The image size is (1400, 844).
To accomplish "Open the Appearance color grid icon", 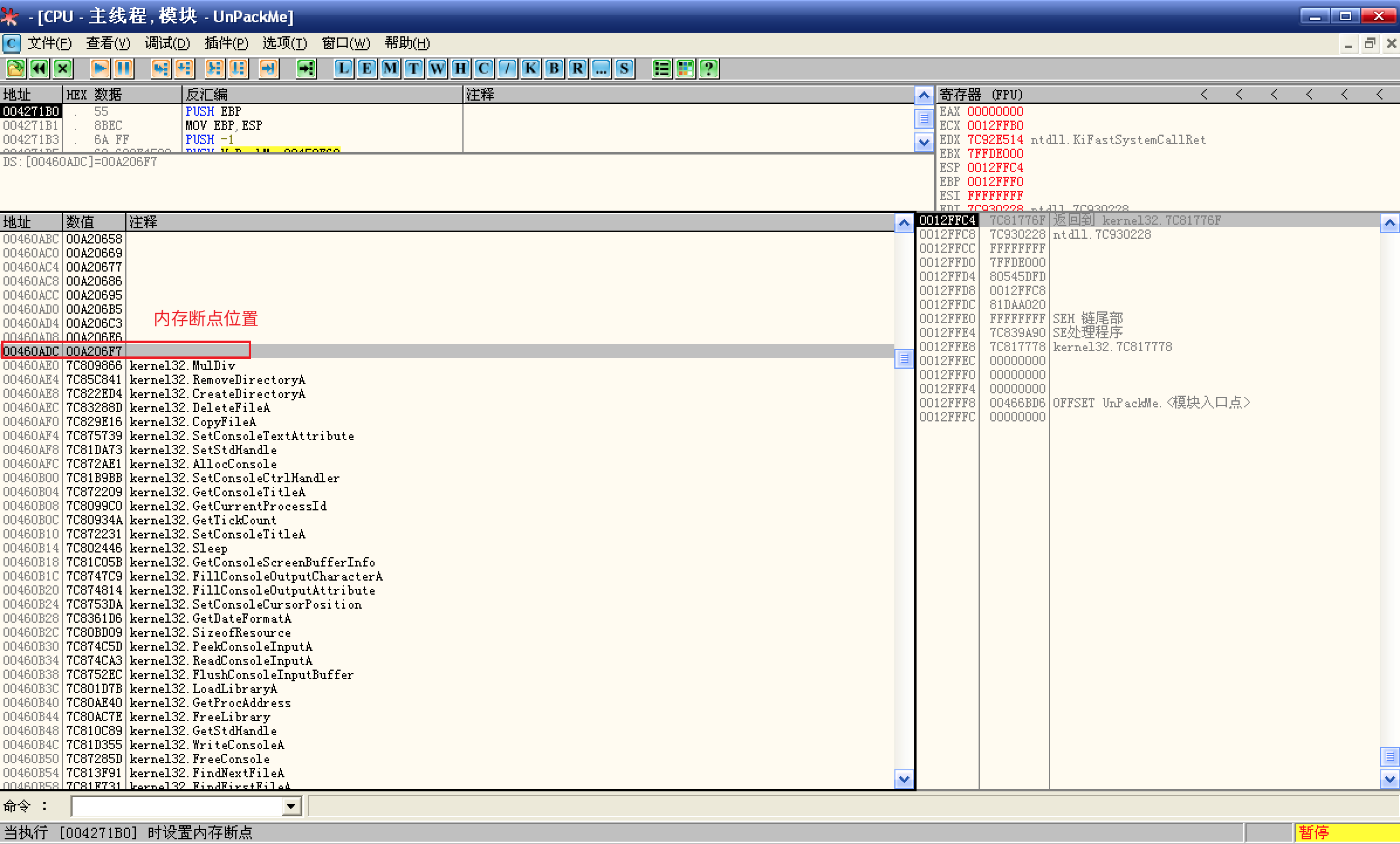I will tap(685, 69).
